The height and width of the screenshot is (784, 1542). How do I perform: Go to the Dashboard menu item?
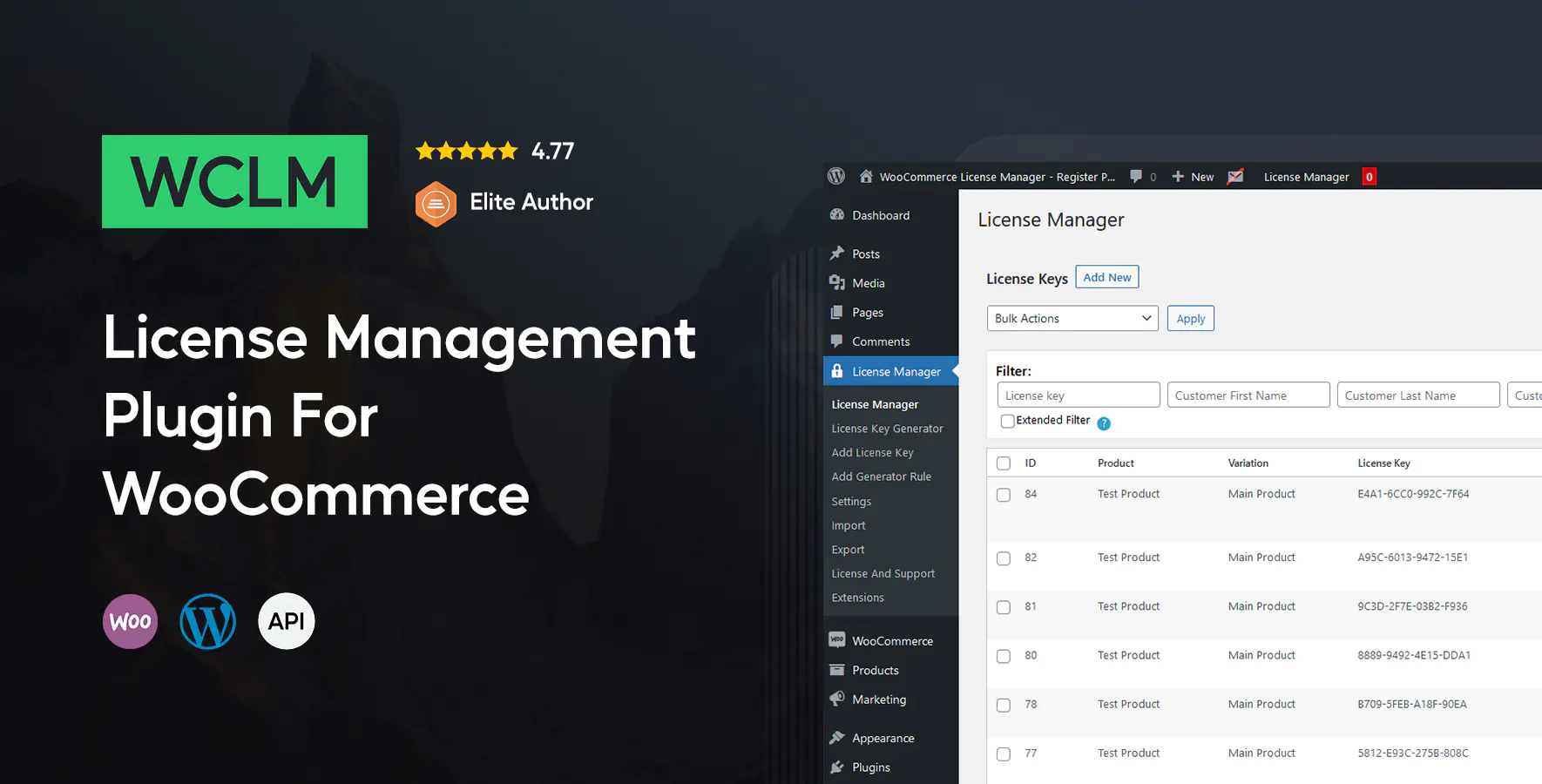pos(880,215)
